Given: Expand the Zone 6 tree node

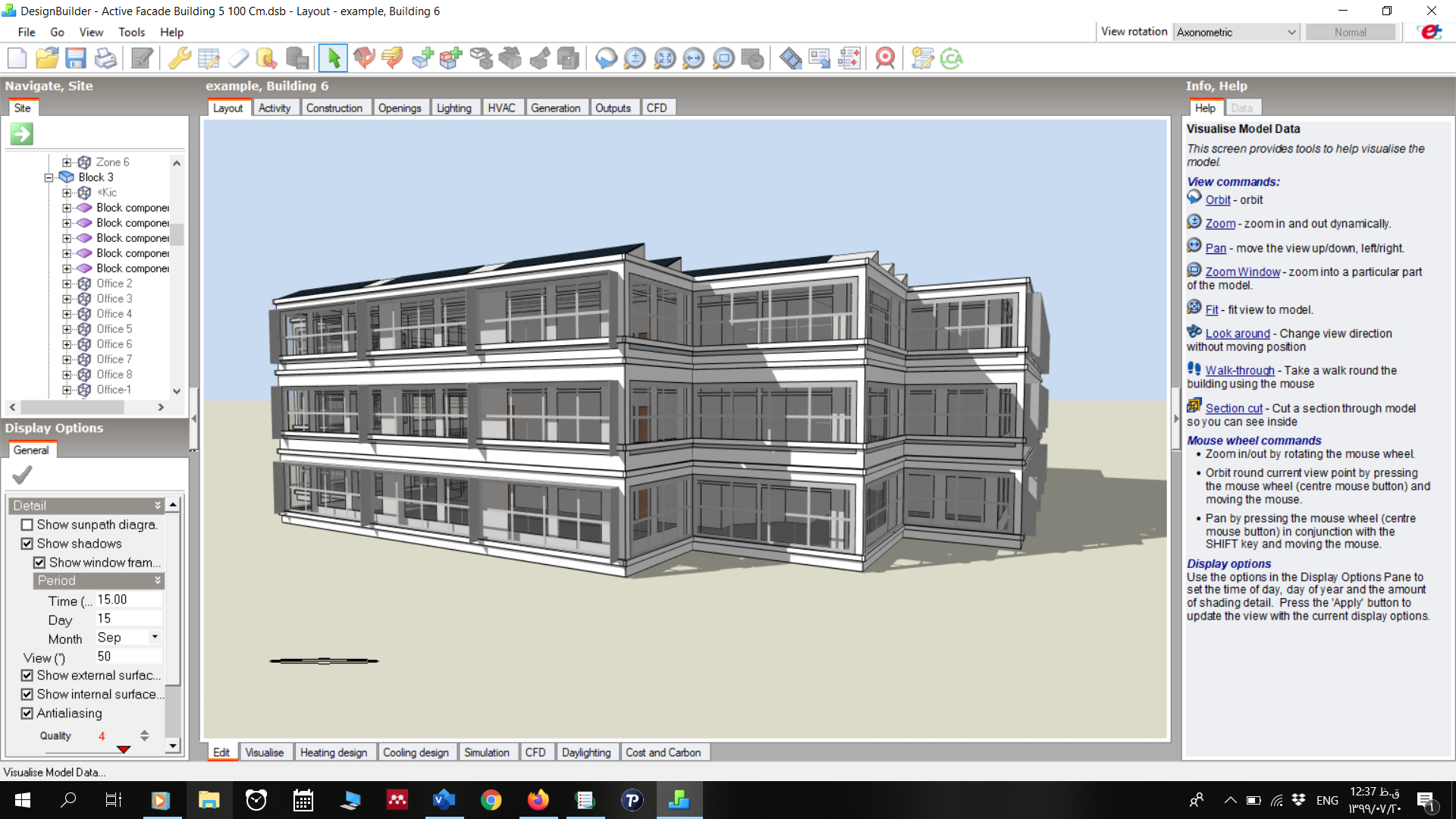Looking at the screenshot, I should tap(67, 162).
